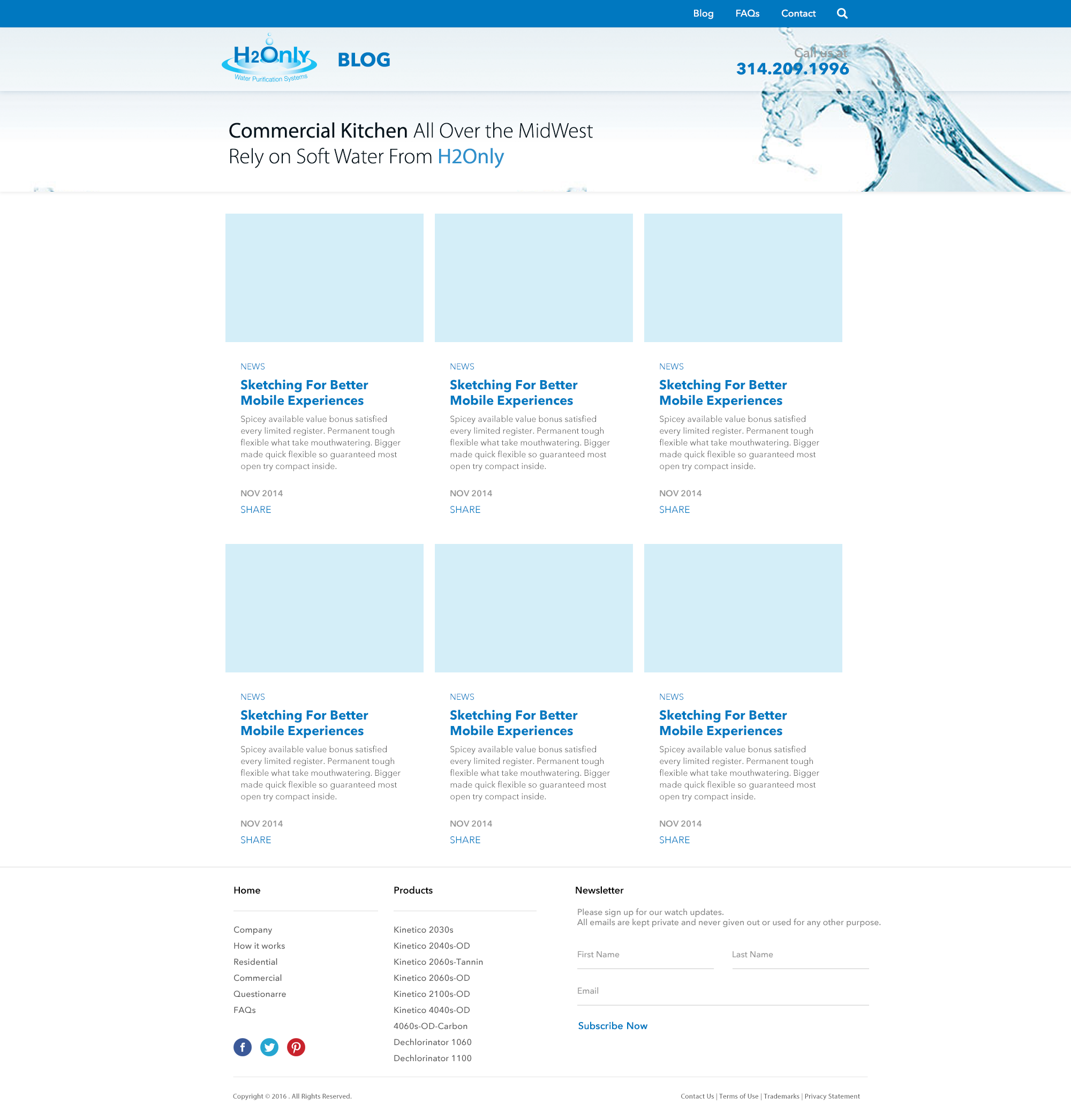Open article title in bottom-left card
This screenshot has width=1071, height=1120.
(304, 723)
